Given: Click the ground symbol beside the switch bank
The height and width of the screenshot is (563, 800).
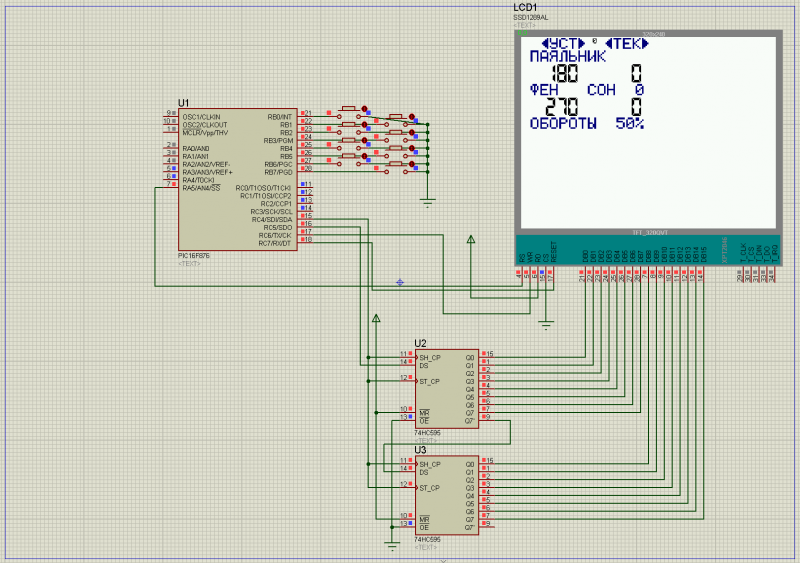Looking at the screenshot, I should point(428,202).
